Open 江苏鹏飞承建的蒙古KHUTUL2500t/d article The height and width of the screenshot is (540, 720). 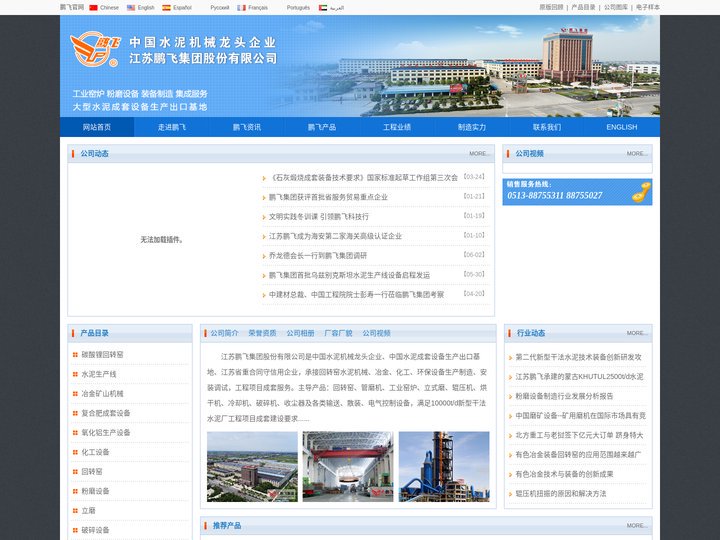pos(579,377)
